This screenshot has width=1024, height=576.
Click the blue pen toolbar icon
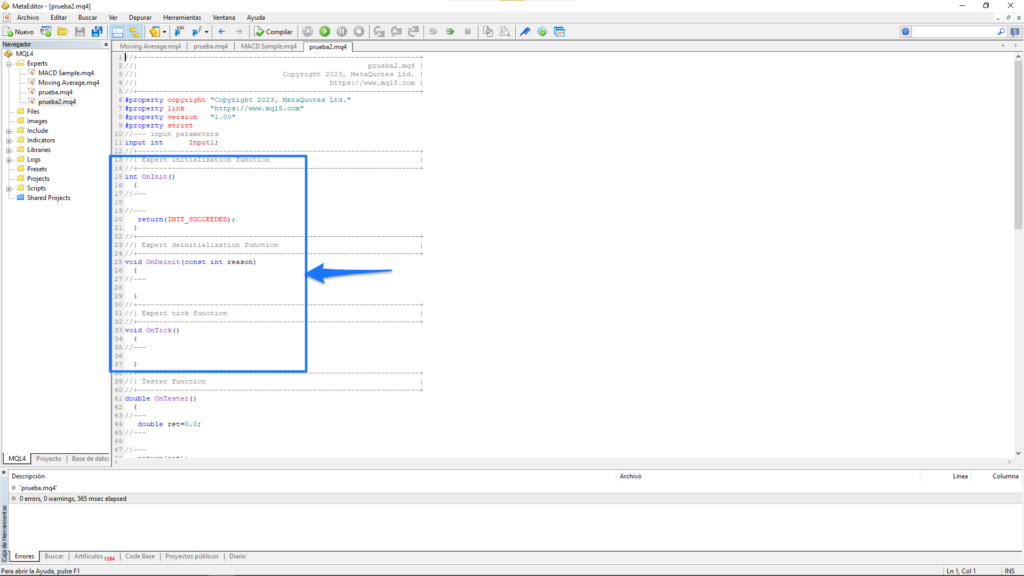(525, 31)
